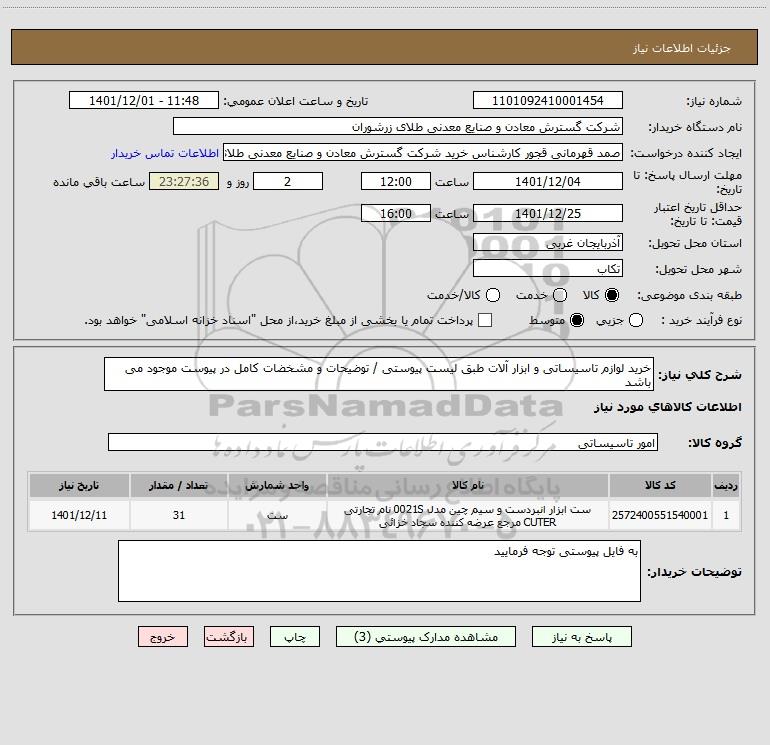Viewport: 770px width, 745px height.
Task: Click the ردیف column header
Action: 726,486
